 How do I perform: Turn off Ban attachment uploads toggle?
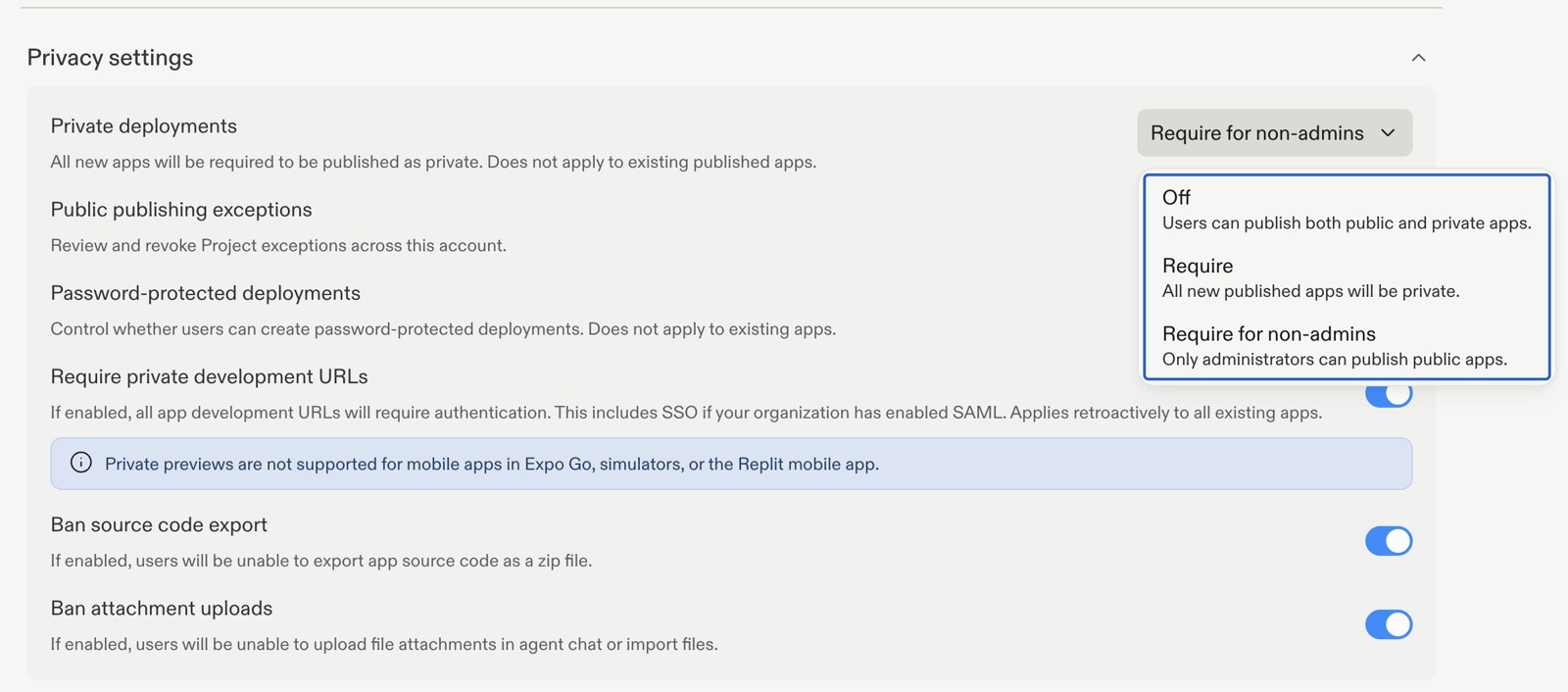pos(1389,624)
